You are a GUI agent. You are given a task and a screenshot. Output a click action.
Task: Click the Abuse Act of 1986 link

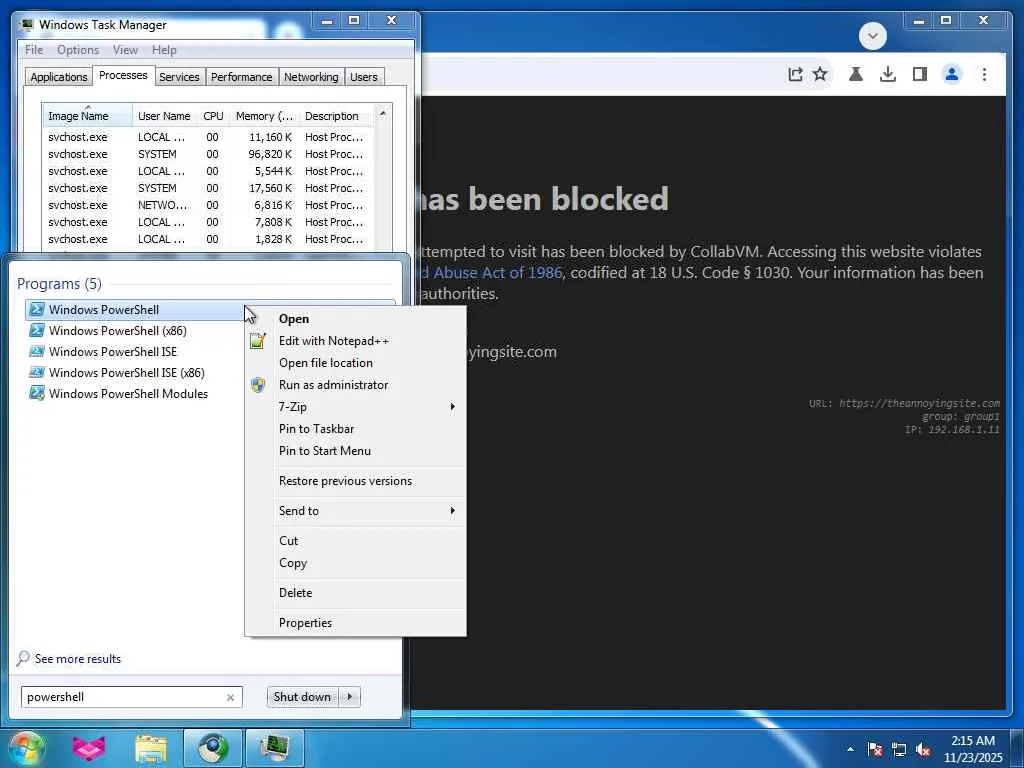click(x=497, y=272)
